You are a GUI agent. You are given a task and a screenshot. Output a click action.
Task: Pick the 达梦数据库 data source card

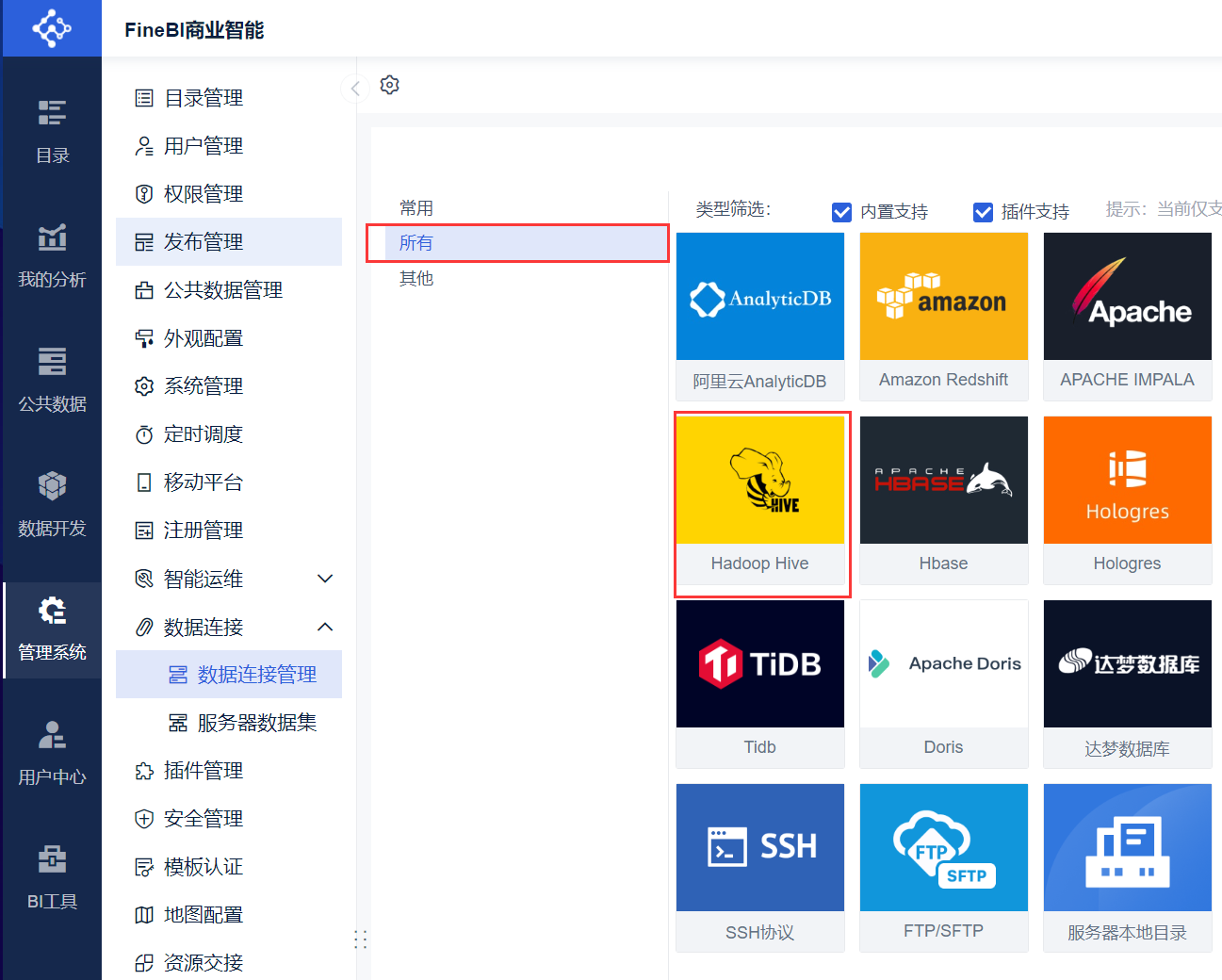pyautogui.click(x=1128, y=684)
